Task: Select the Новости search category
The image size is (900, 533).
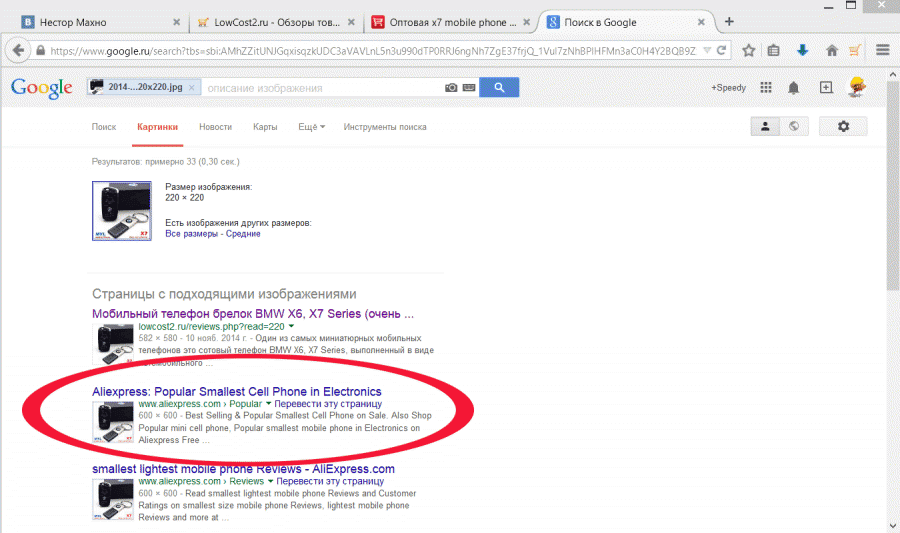Action: click(215, 127)
